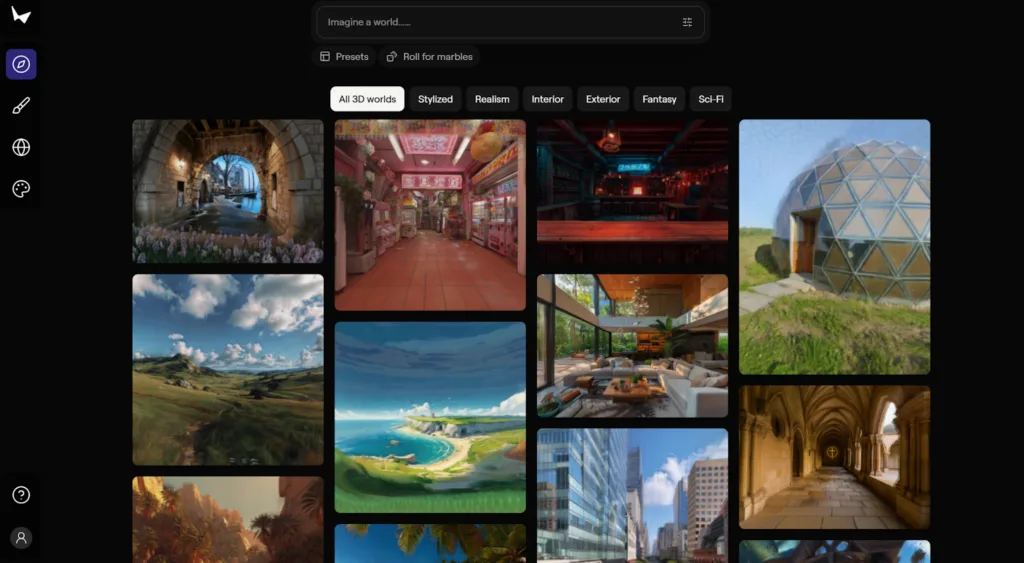
Task: Open prompt settings sliders icon
Action: click(x=687, y=22)
